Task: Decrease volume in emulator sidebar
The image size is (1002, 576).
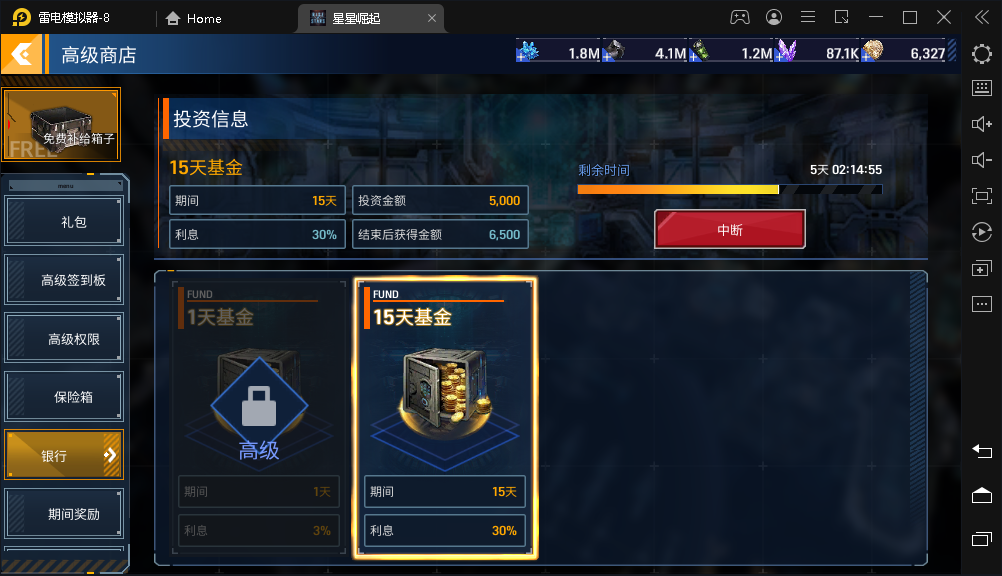Action: pos(982,160)
